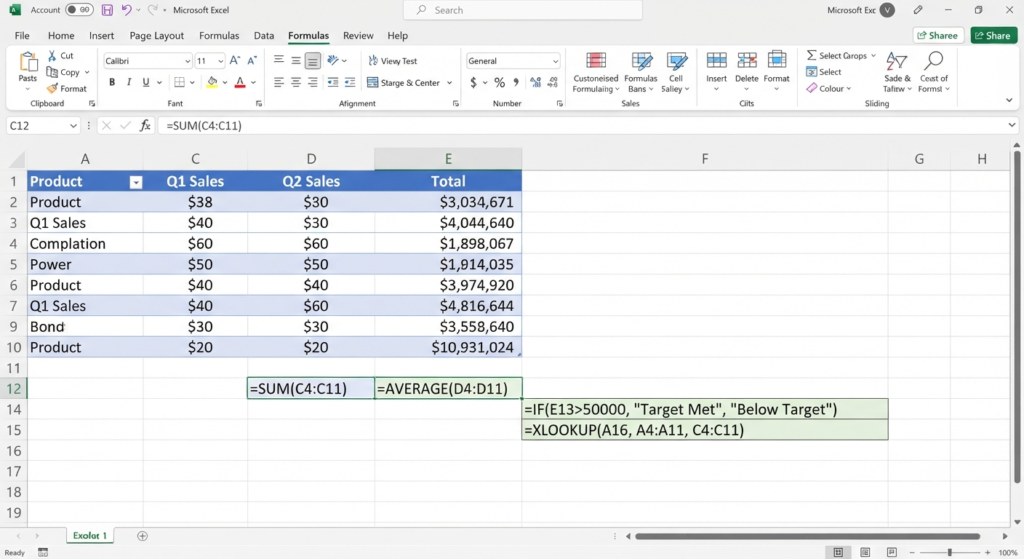
Task: Click the red font color swatch
Action: coord(240,83)
